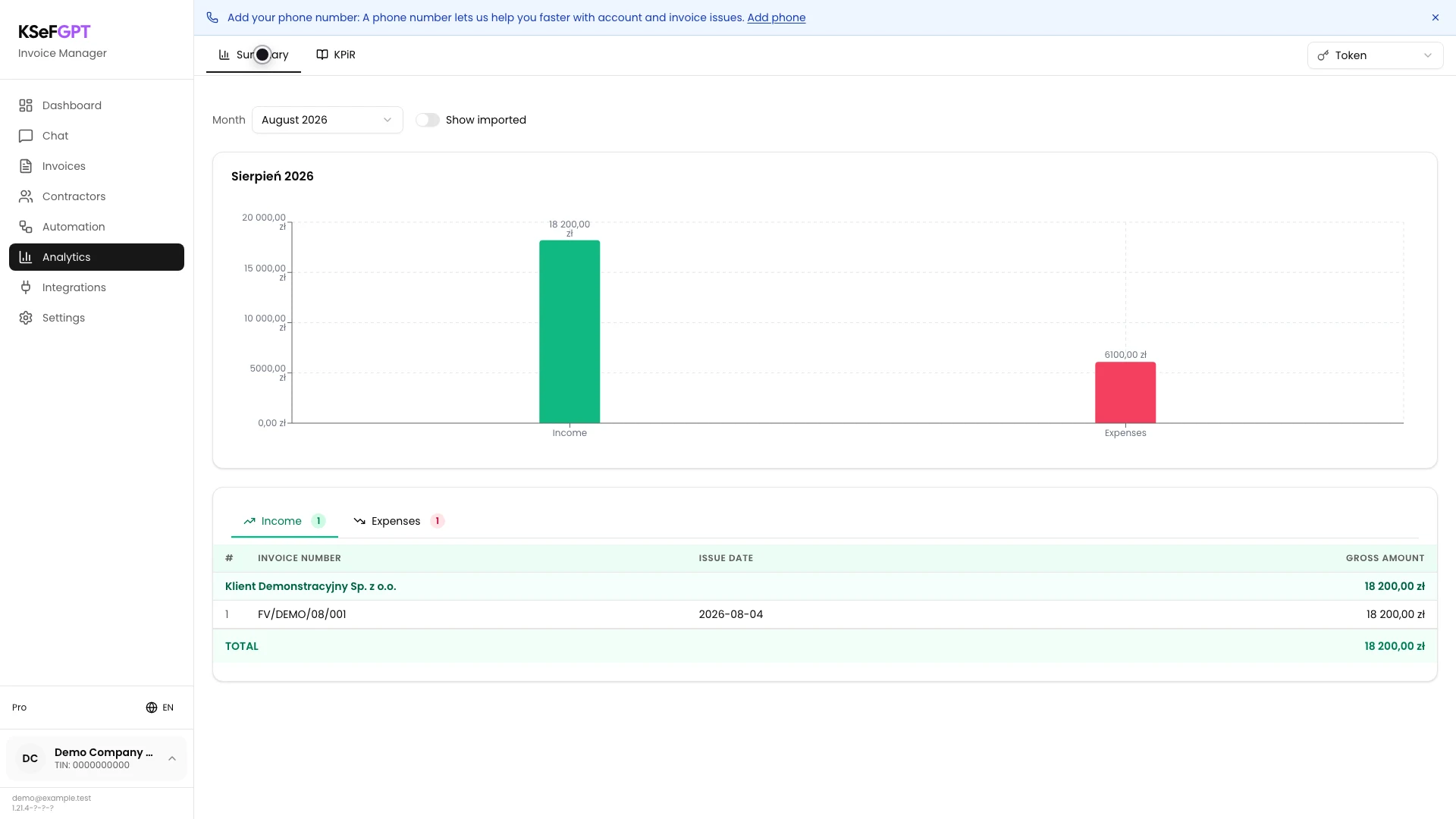This screenshot has height=819, width=1456.
Task: Dismiss the phone number banner
Action: (1436, 17)
